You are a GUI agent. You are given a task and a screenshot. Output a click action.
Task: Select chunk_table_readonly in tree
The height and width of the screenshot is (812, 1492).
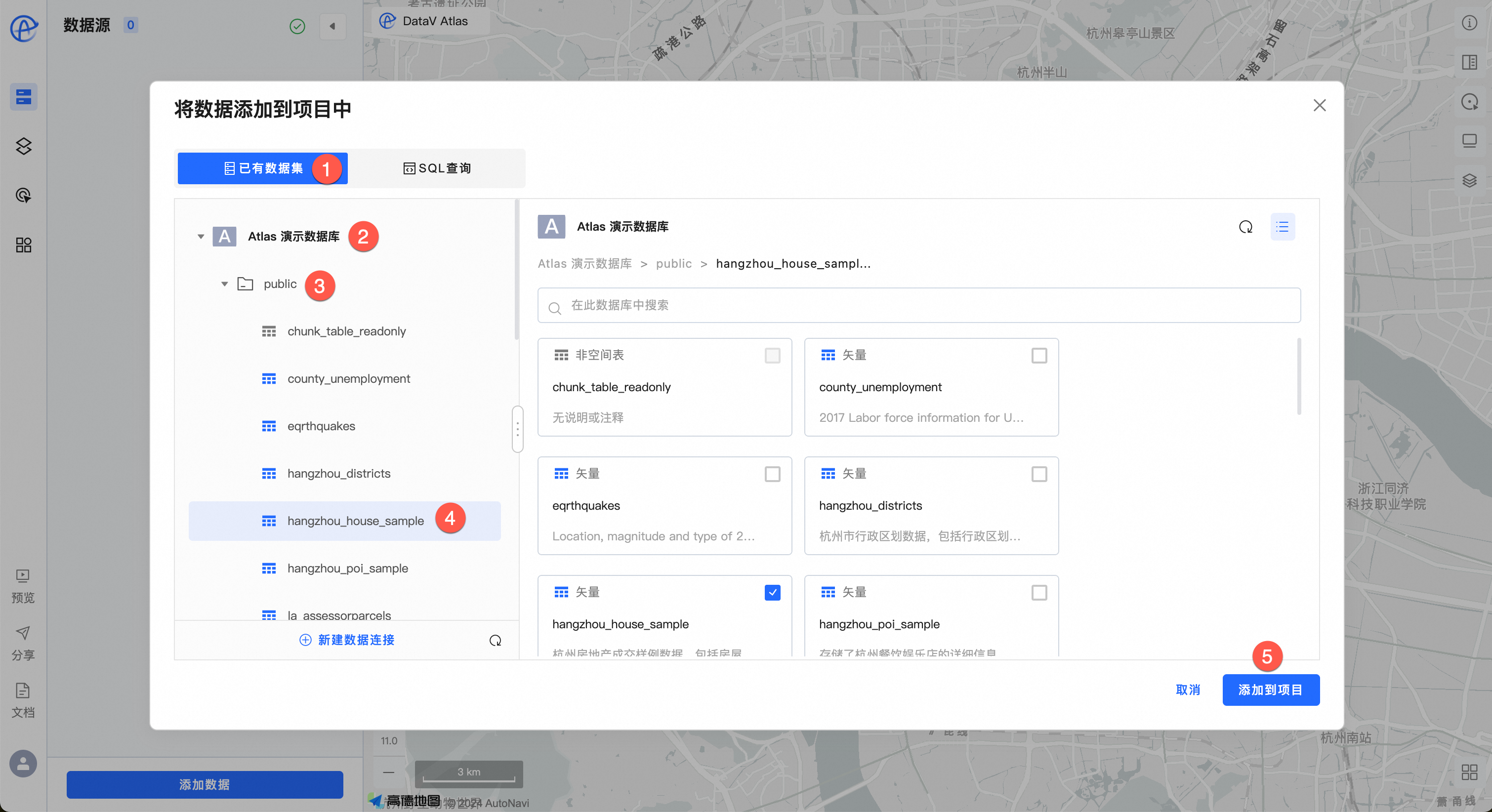point(345,331)
